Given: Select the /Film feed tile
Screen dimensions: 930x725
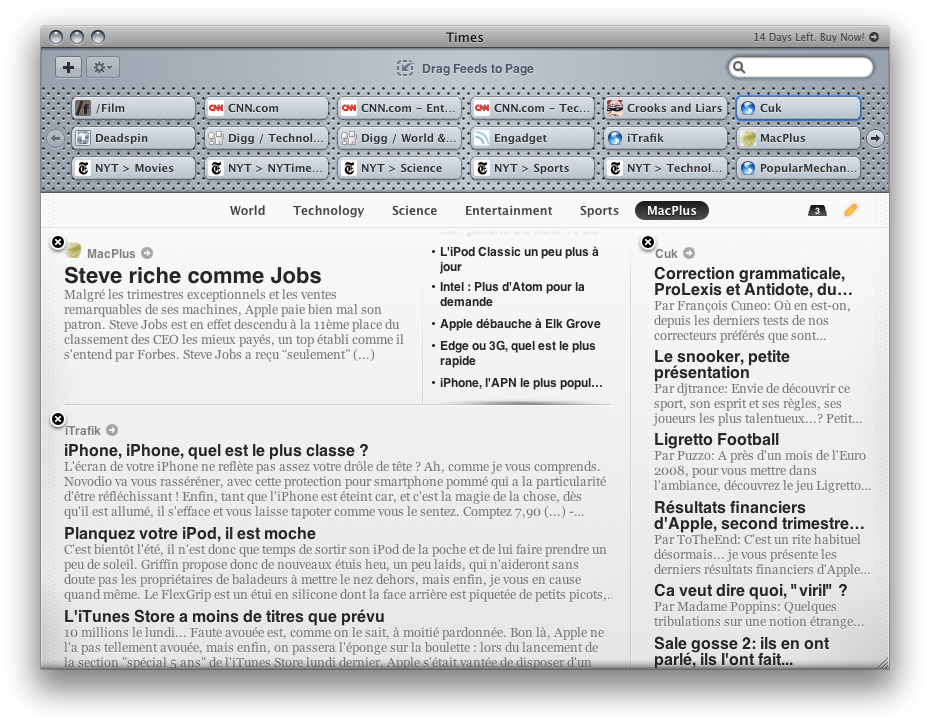Looking at the screenshot, I should (133, 108).
